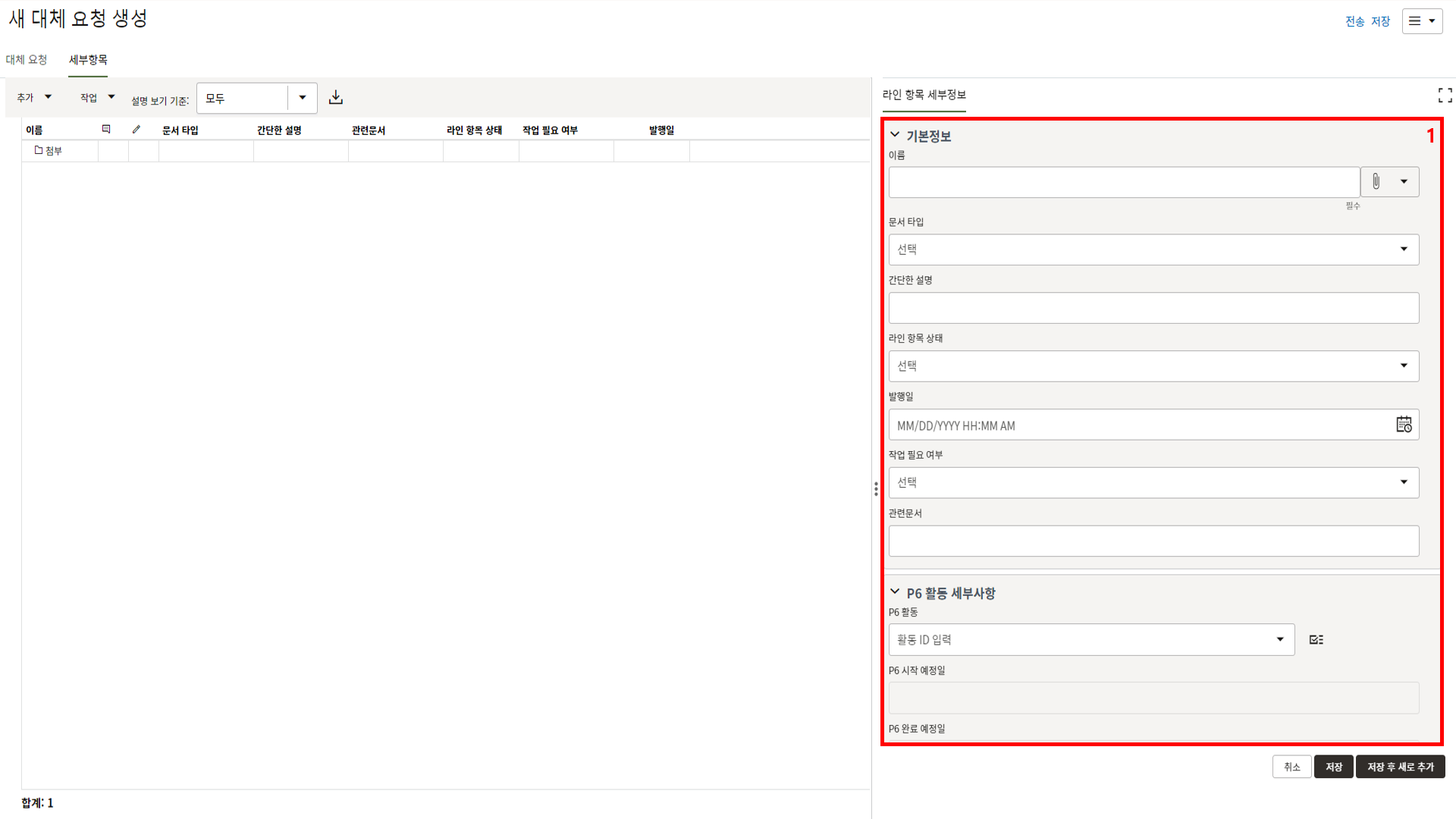Collapse the P6 활동 세부사항 section
This screenshot has height=819, width=1456.
[x=895, y=592]
